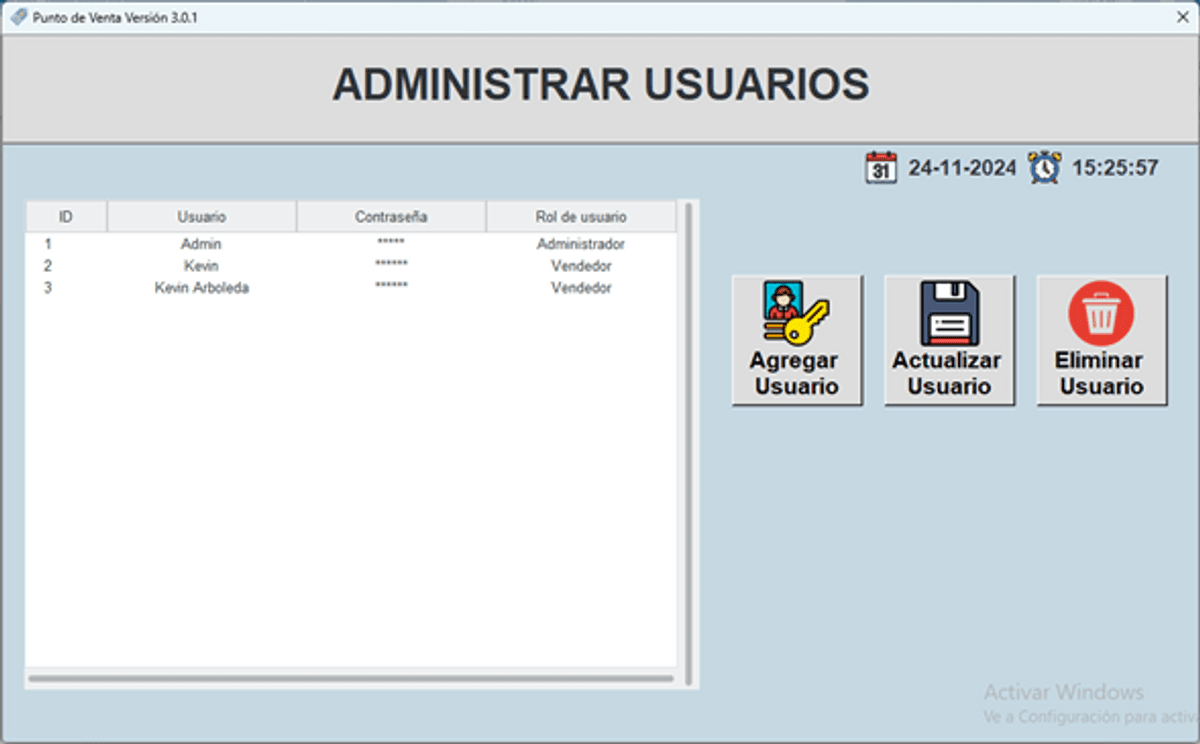Select the Admin user row
The height and width of the screenshot is (744, 1200).
(x=201, y=244)
